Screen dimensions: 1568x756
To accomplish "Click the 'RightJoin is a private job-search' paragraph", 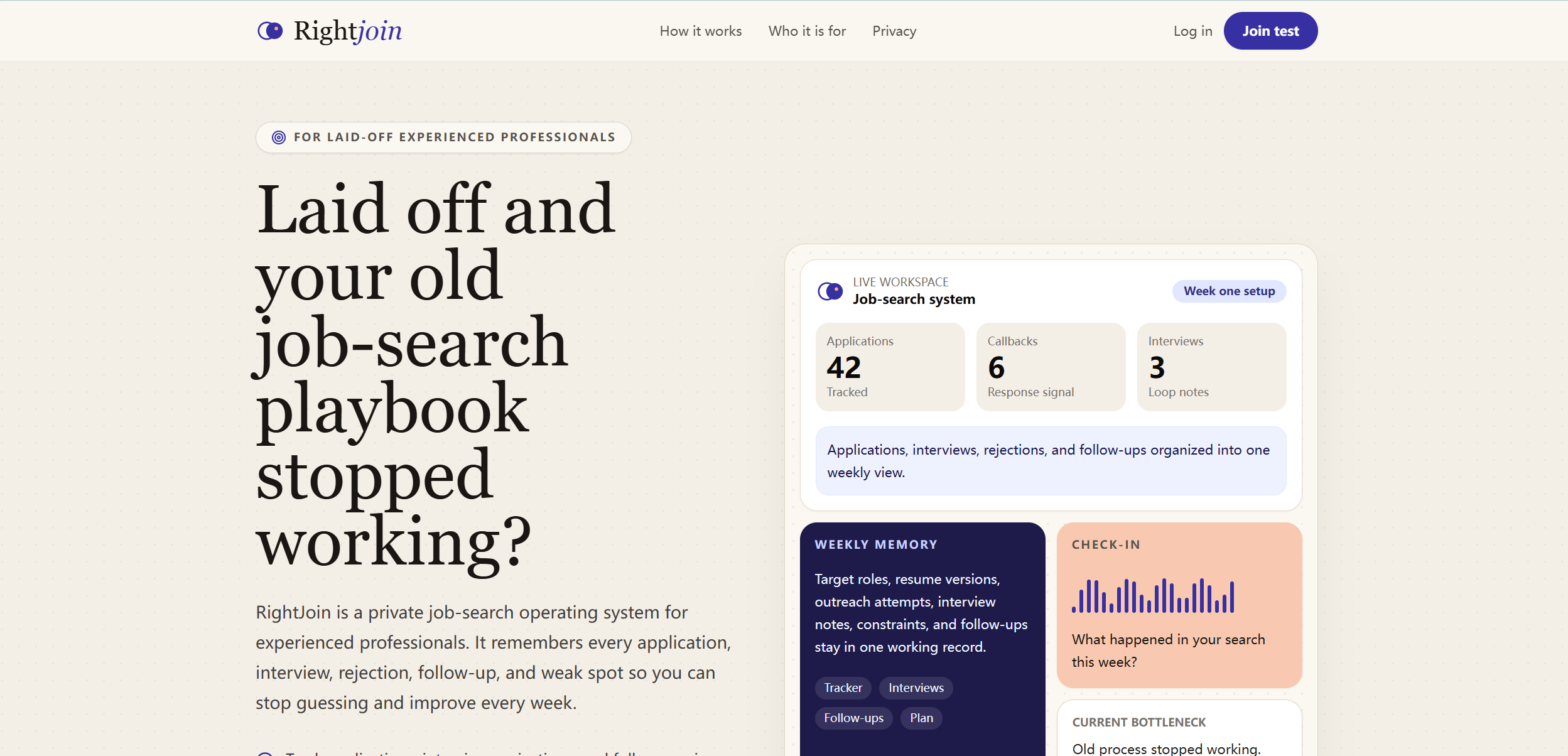I will [494, 657].
